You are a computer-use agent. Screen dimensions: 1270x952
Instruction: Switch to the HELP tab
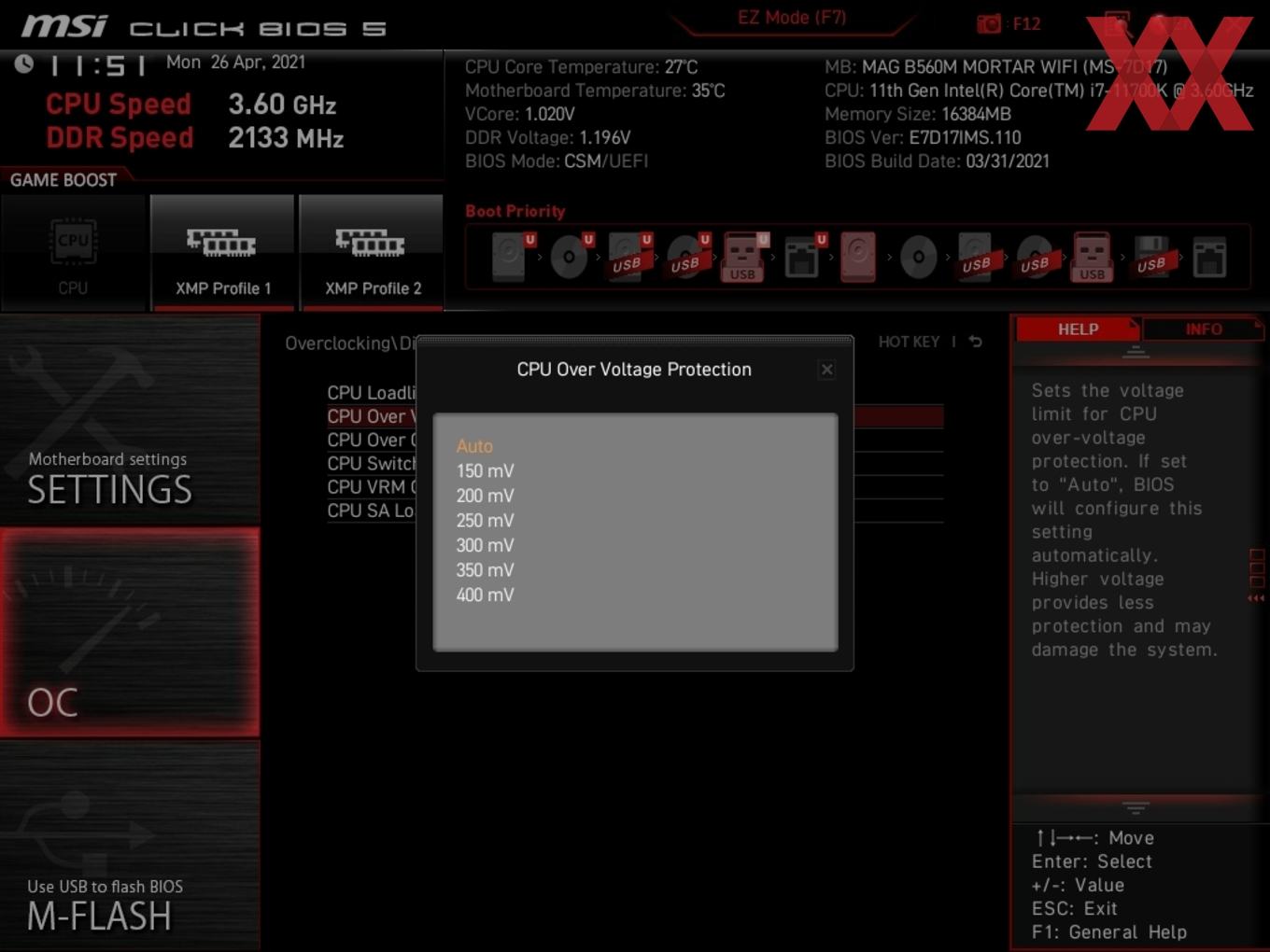[x=1078, y=329]
